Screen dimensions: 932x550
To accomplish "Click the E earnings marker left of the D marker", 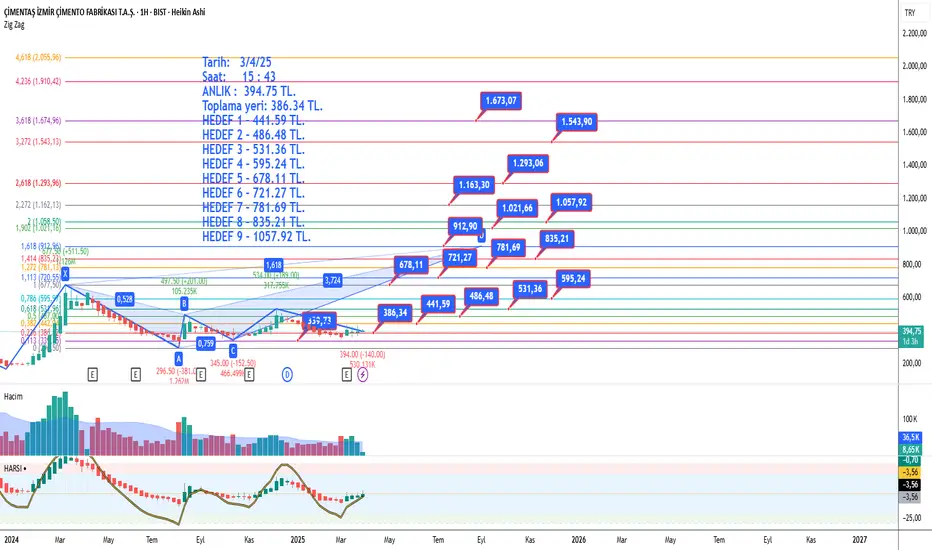I will [x=249, y=375].
